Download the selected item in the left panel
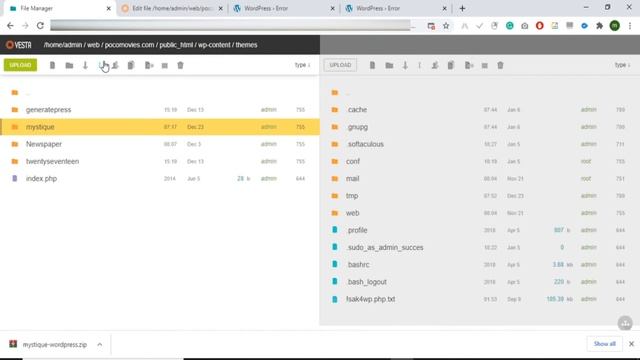 (x=85, y=65)
